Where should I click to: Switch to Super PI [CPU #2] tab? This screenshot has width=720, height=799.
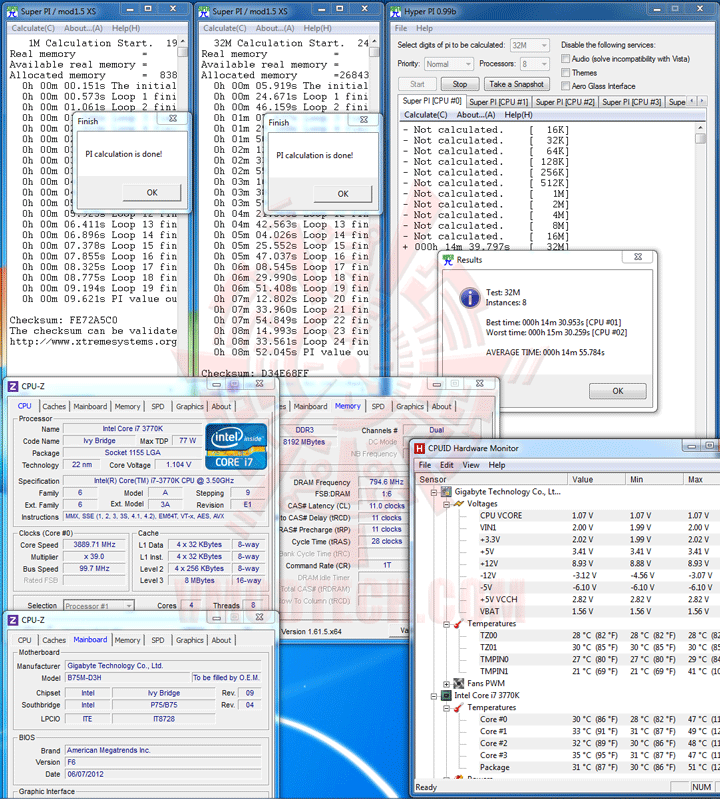coord(565,102)
